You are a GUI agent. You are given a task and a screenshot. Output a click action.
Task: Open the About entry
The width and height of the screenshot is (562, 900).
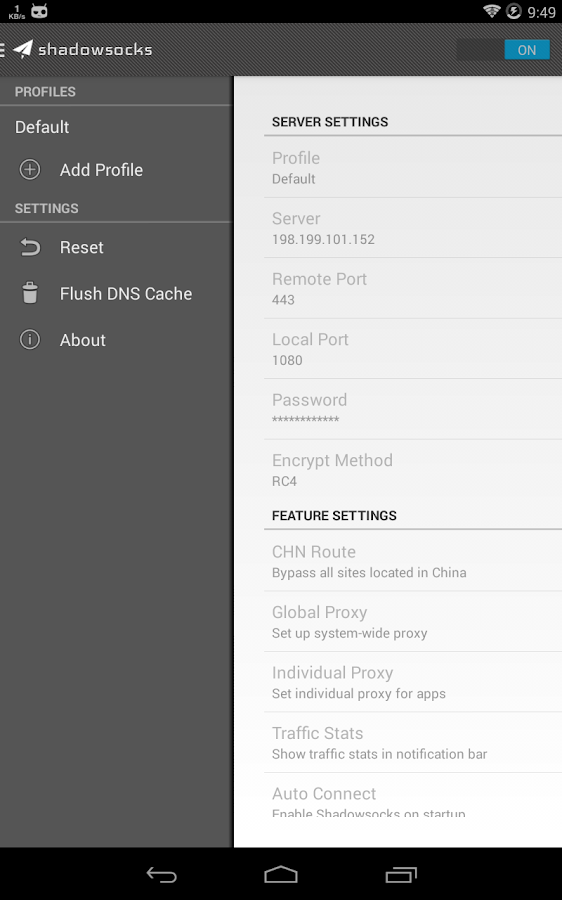coord(116,340)
